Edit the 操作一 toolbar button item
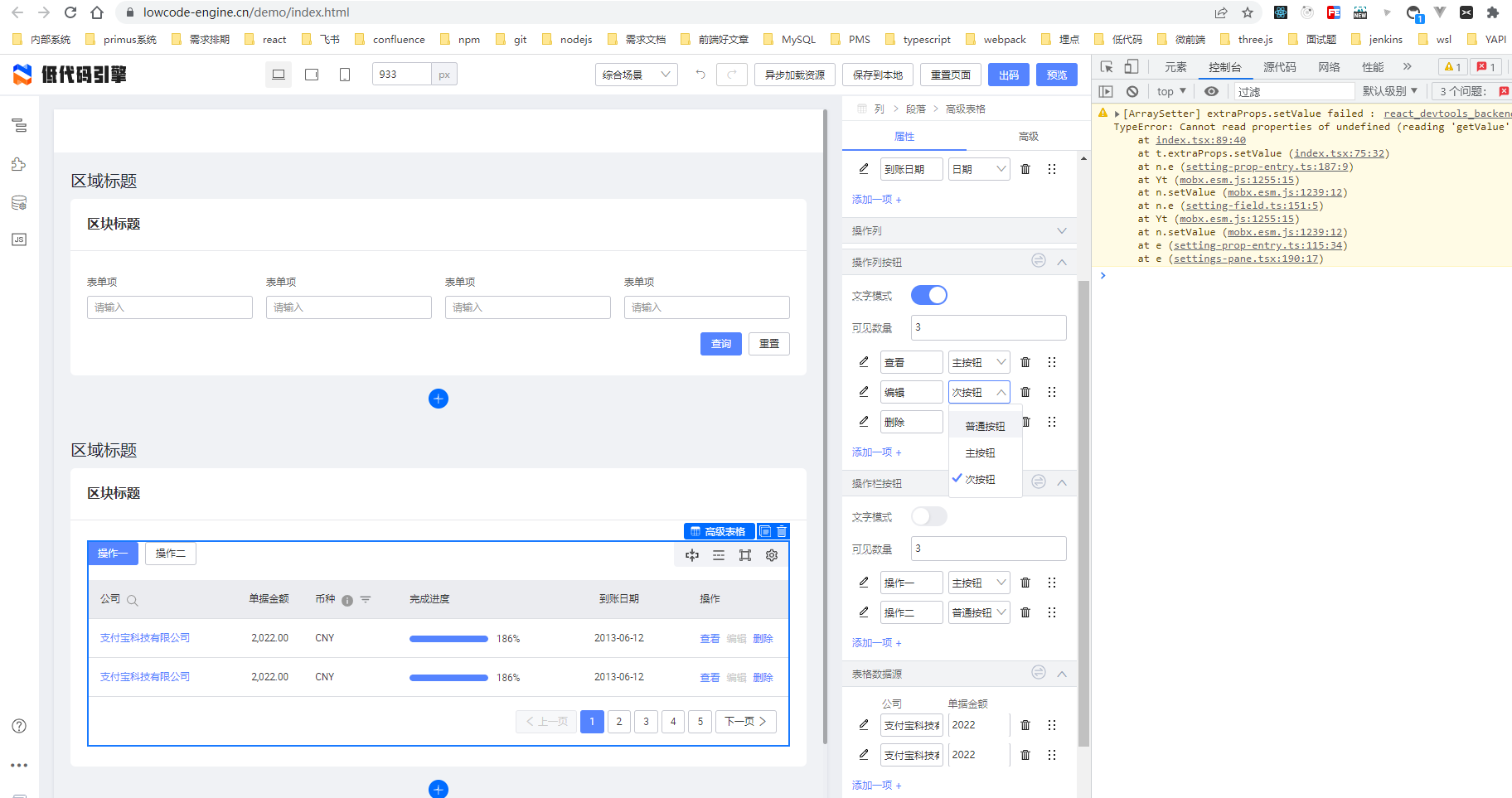Screen dimensions: 1512x798 click(864, 583)
